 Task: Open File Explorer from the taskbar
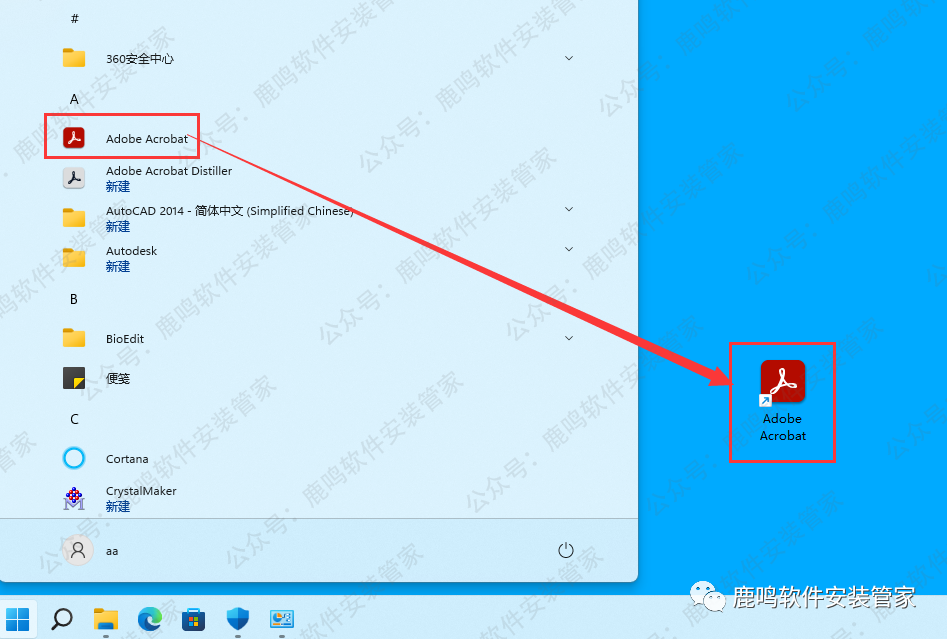click(x=106, y=619)
